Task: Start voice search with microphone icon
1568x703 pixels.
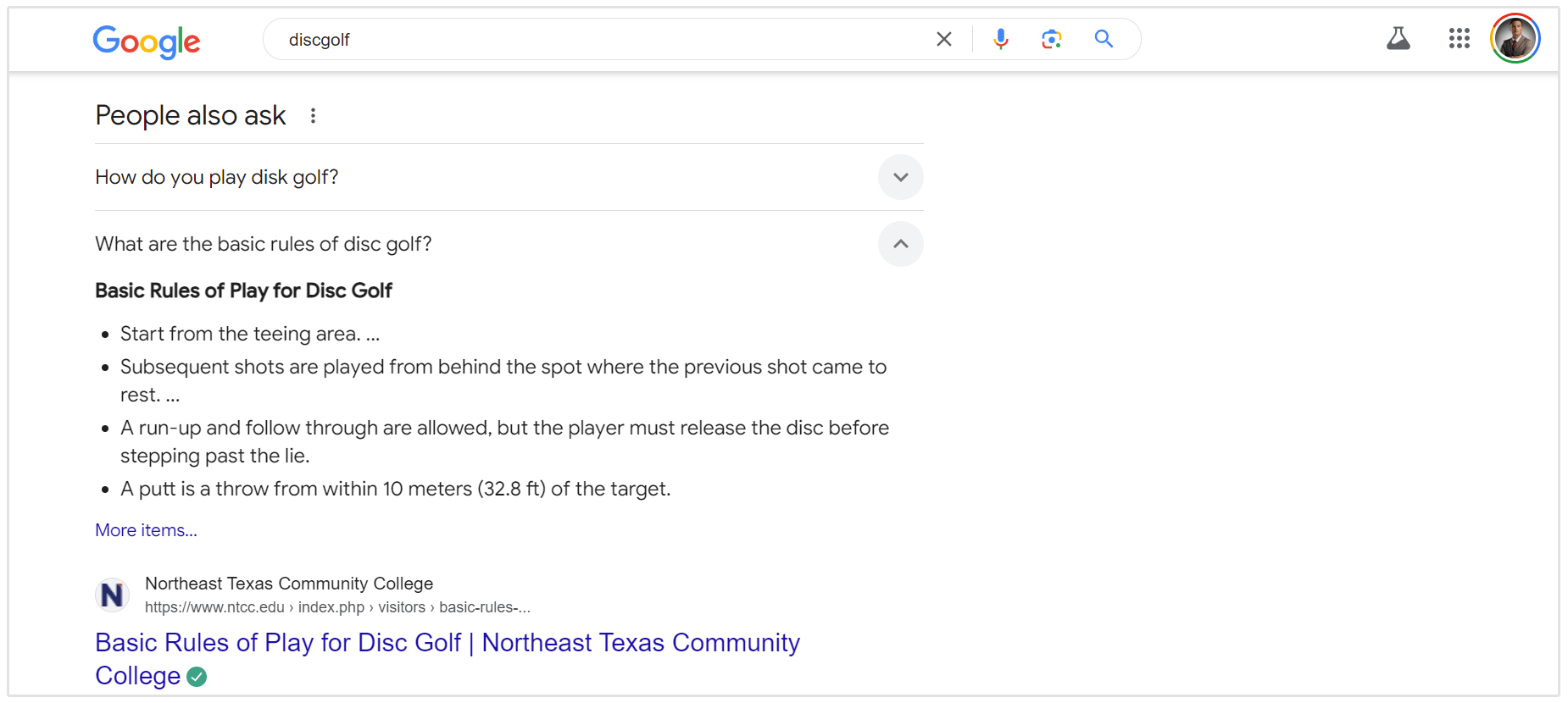Action: pos(1001,39)
